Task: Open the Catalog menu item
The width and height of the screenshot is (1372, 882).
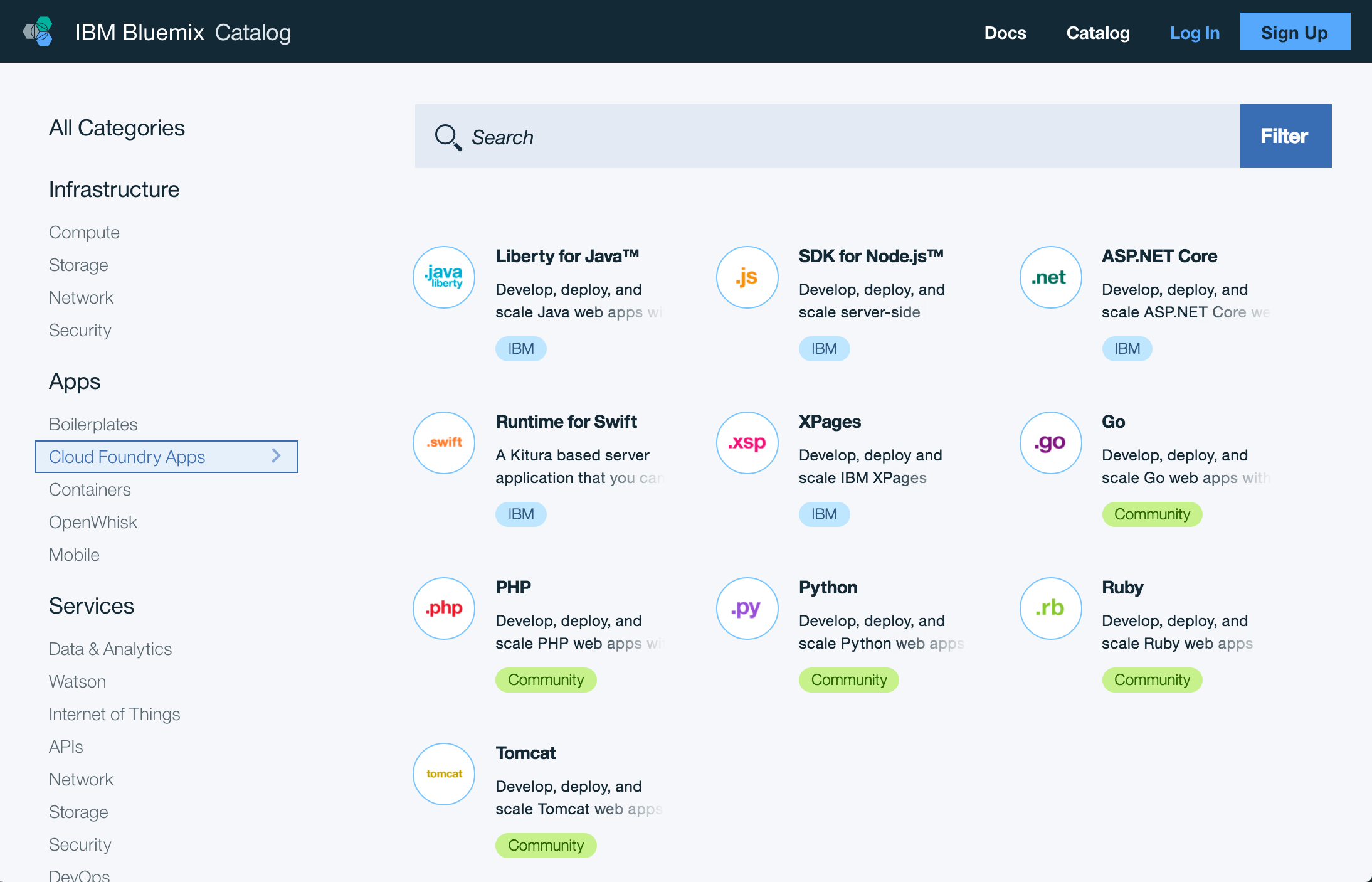Action: tap(1098, 33)
